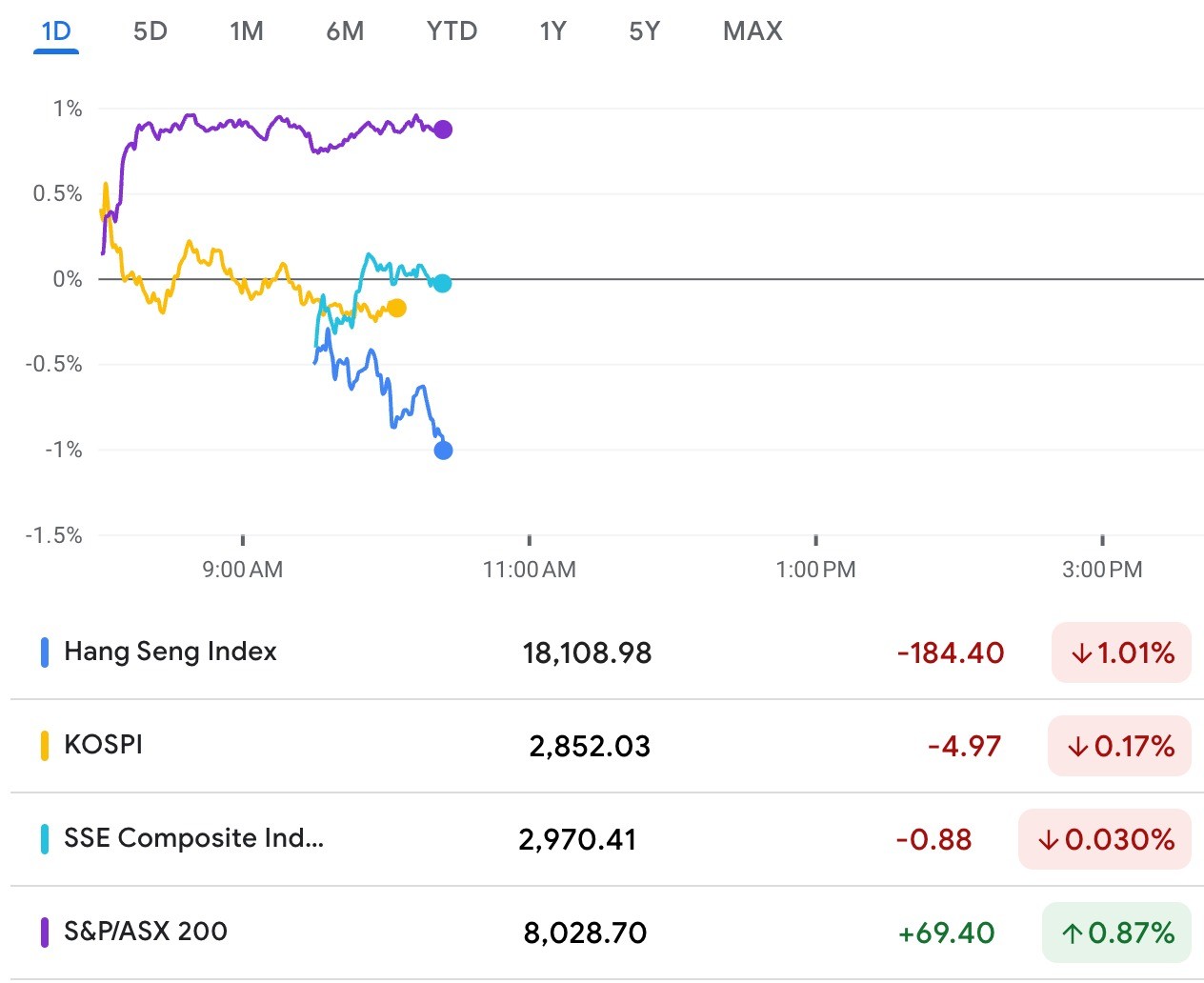Screen dimensions: 1204x983
Task: Select the MAX time range tab
Action: 752,31
